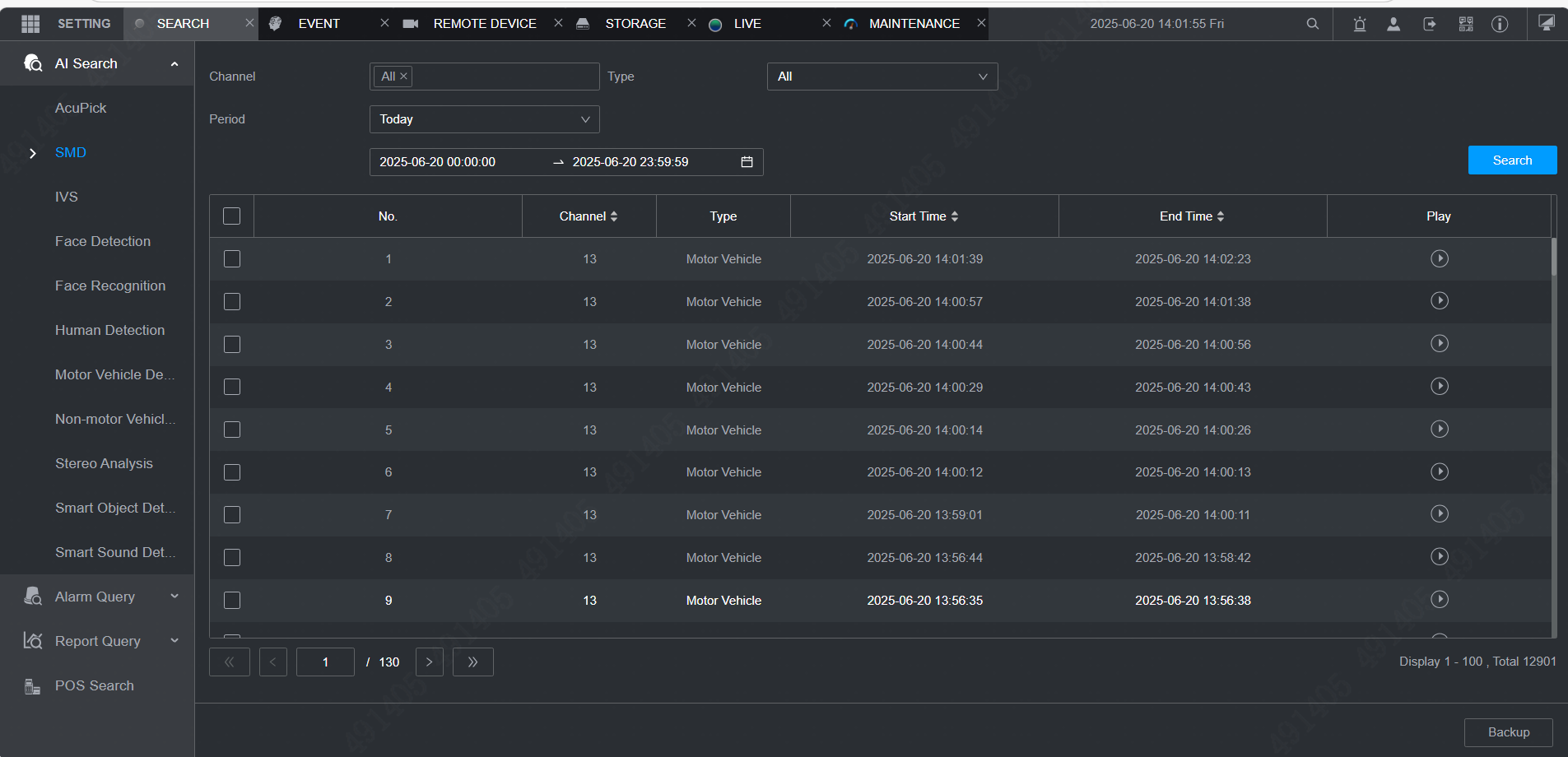Switch to the MAINTENANCE tab

tap(914, 24)
